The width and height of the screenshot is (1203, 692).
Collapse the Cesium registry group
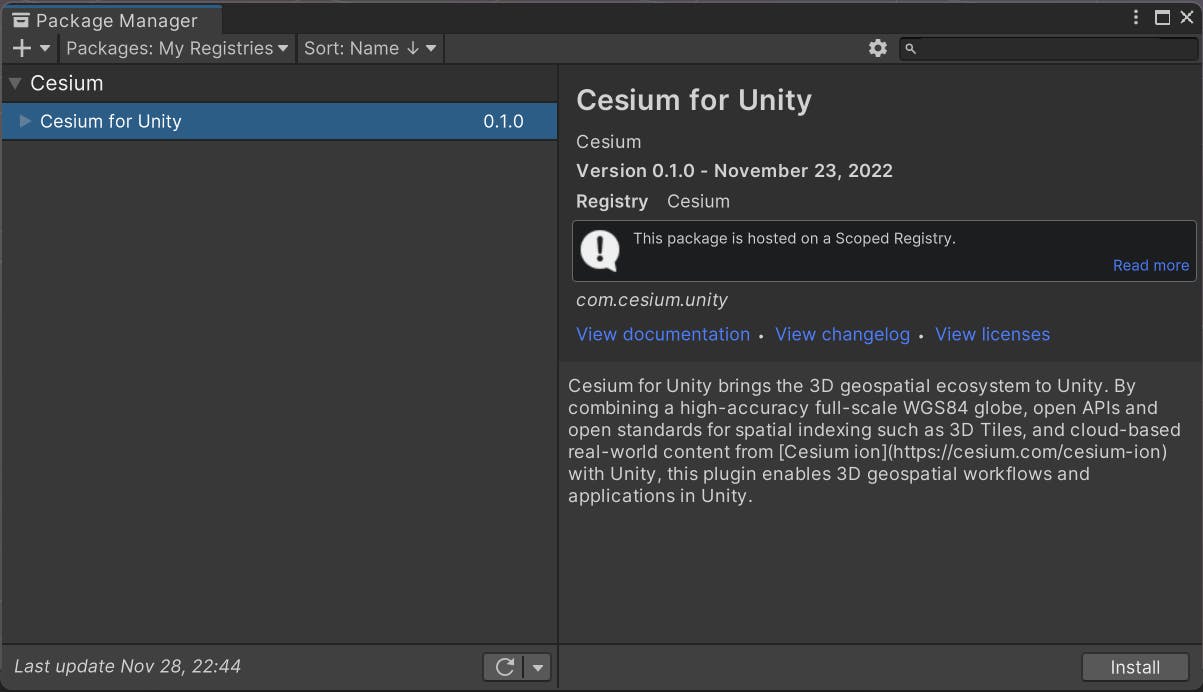click(15, 83)
